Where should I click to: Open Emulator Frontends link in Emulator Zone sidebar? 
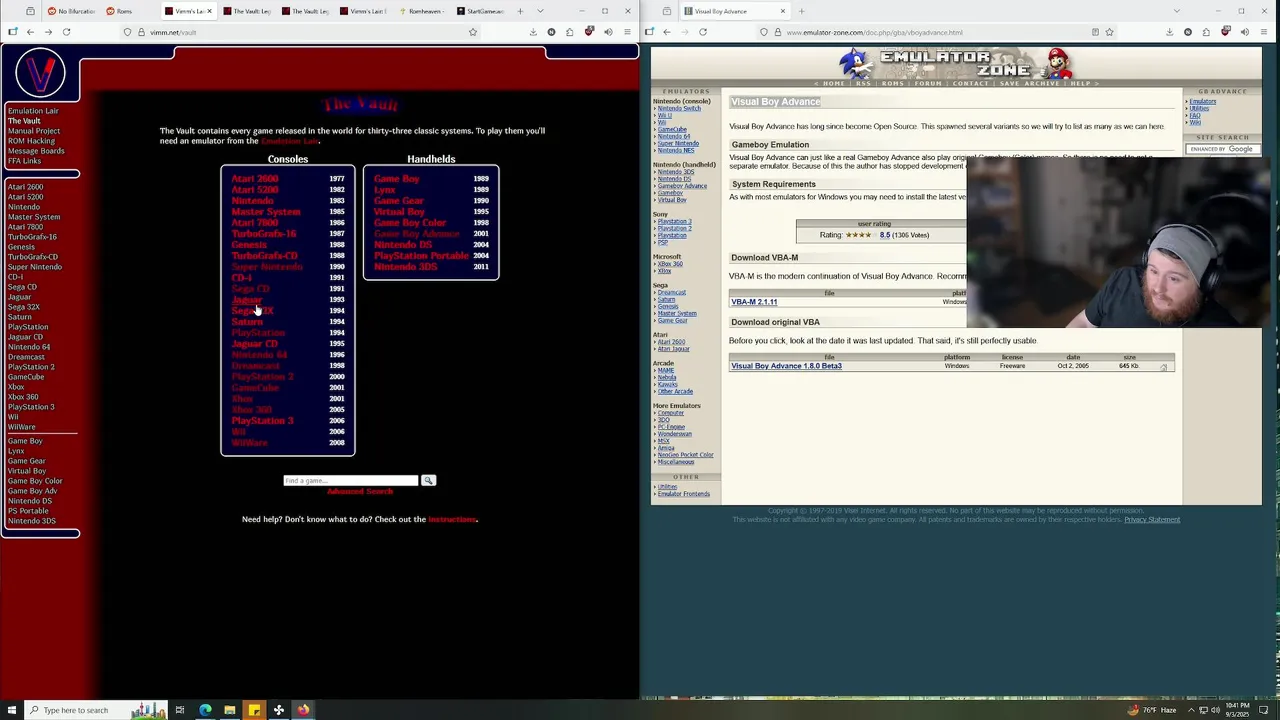click(684, 494)
